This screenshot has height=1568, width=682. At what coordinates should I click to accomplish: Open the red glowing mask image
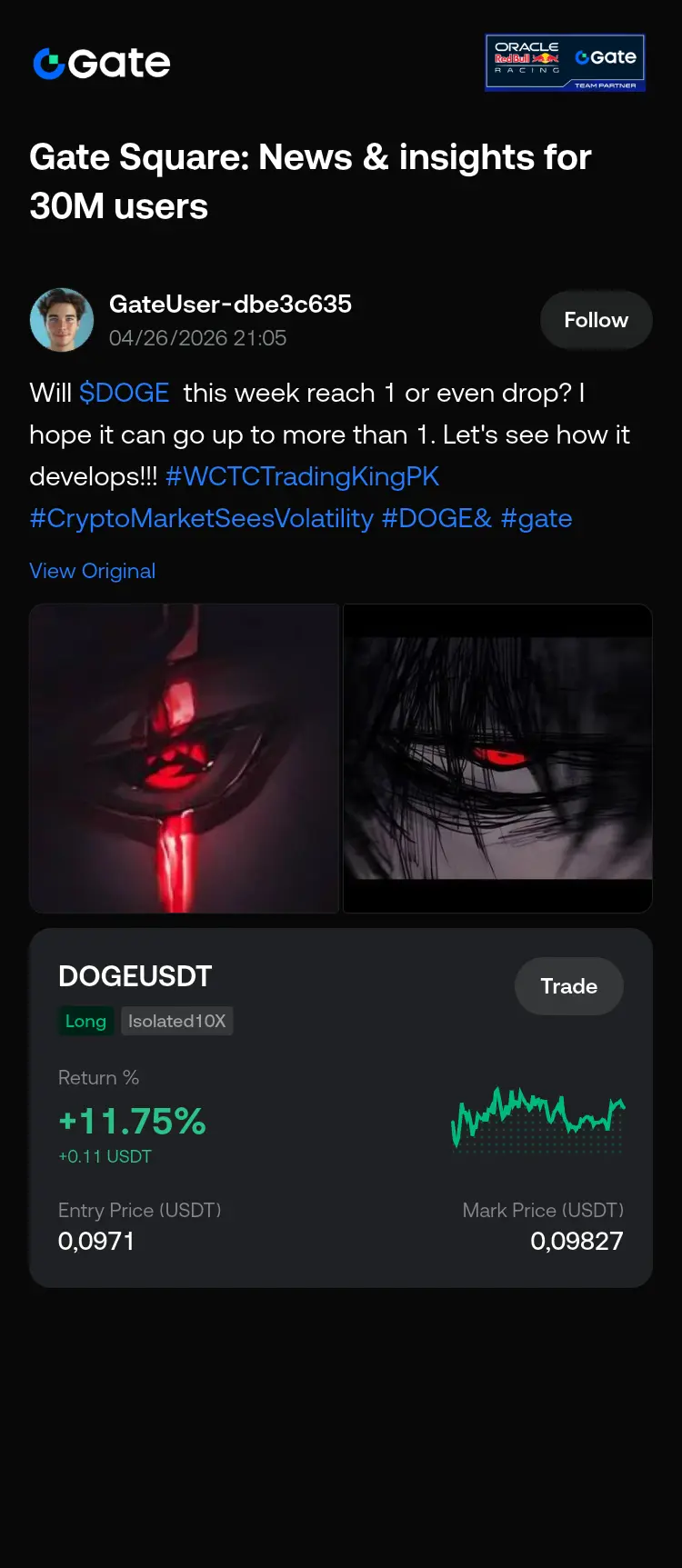[x=184, y=758]
